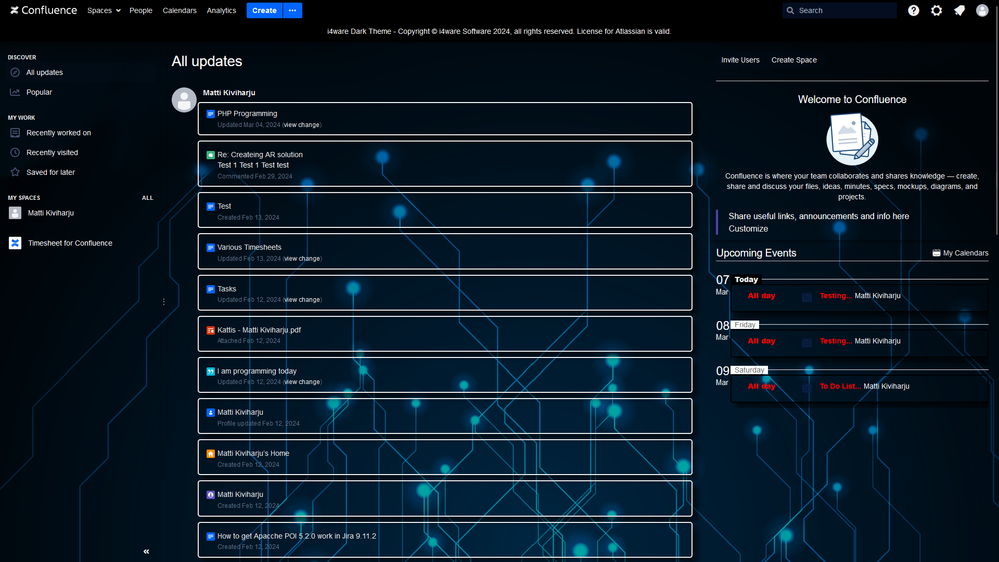The height and width of the screenshot is (562, 999).
Task: Open the Confluence home logo
Action: pyautogui.click(x=43, y=10)
